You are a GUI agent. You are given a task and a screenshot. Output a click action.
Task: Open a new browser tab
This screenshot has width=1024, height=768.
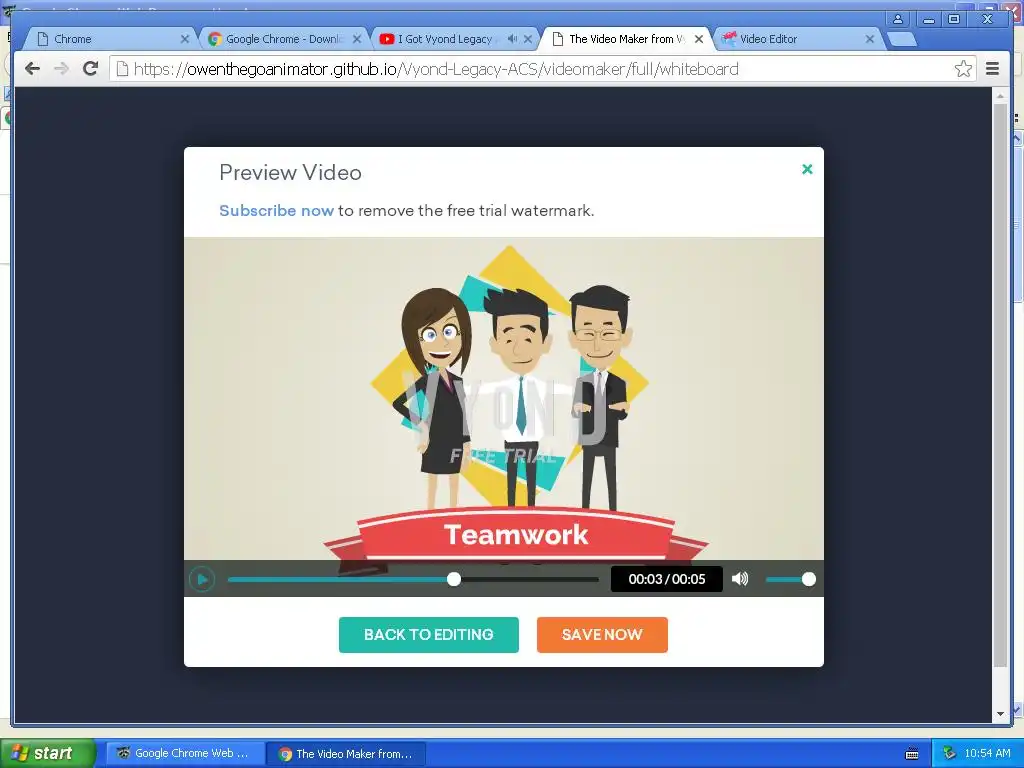902,40
